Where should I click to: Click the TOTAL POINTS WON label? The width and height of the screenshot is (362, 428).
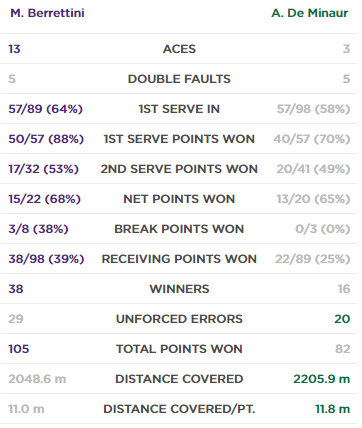(179, 349)
